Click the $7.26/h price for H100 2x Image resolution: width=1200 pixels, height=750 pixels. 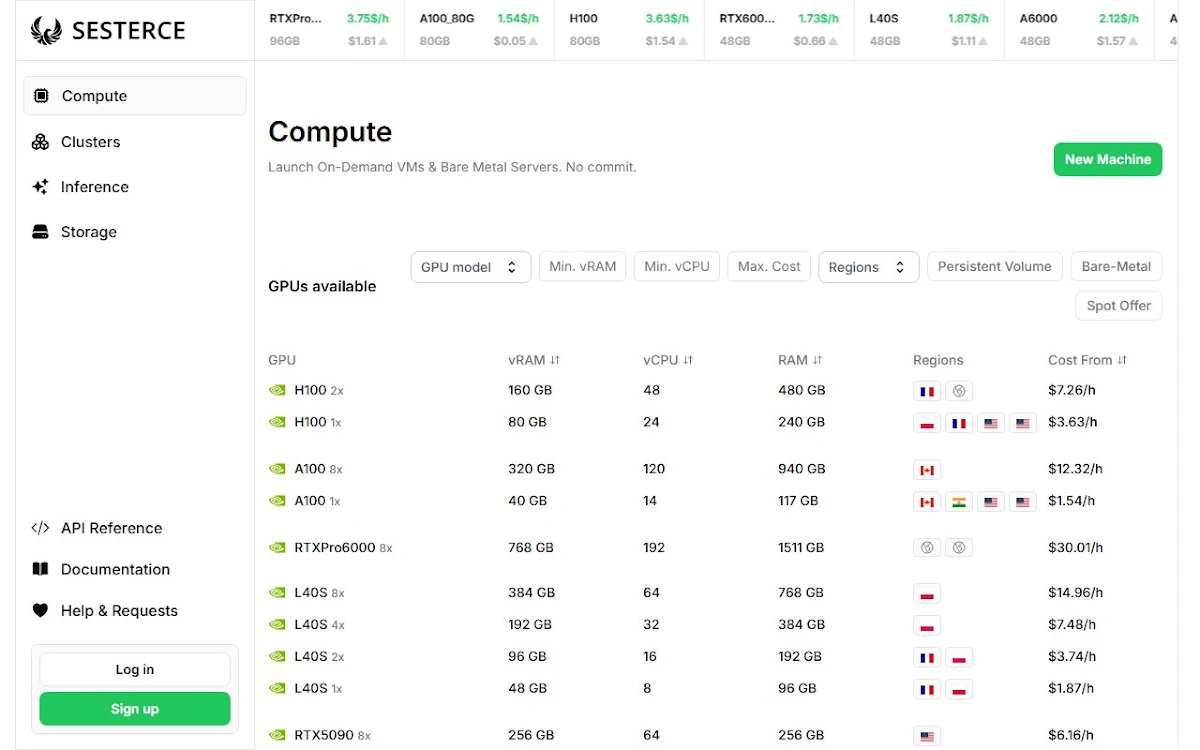click(1072, 391)
